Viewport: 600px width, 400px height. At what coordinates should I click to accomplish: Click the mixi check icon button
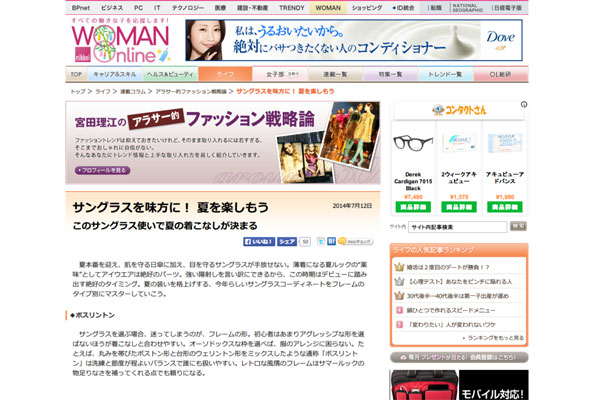tap(355, 242)
